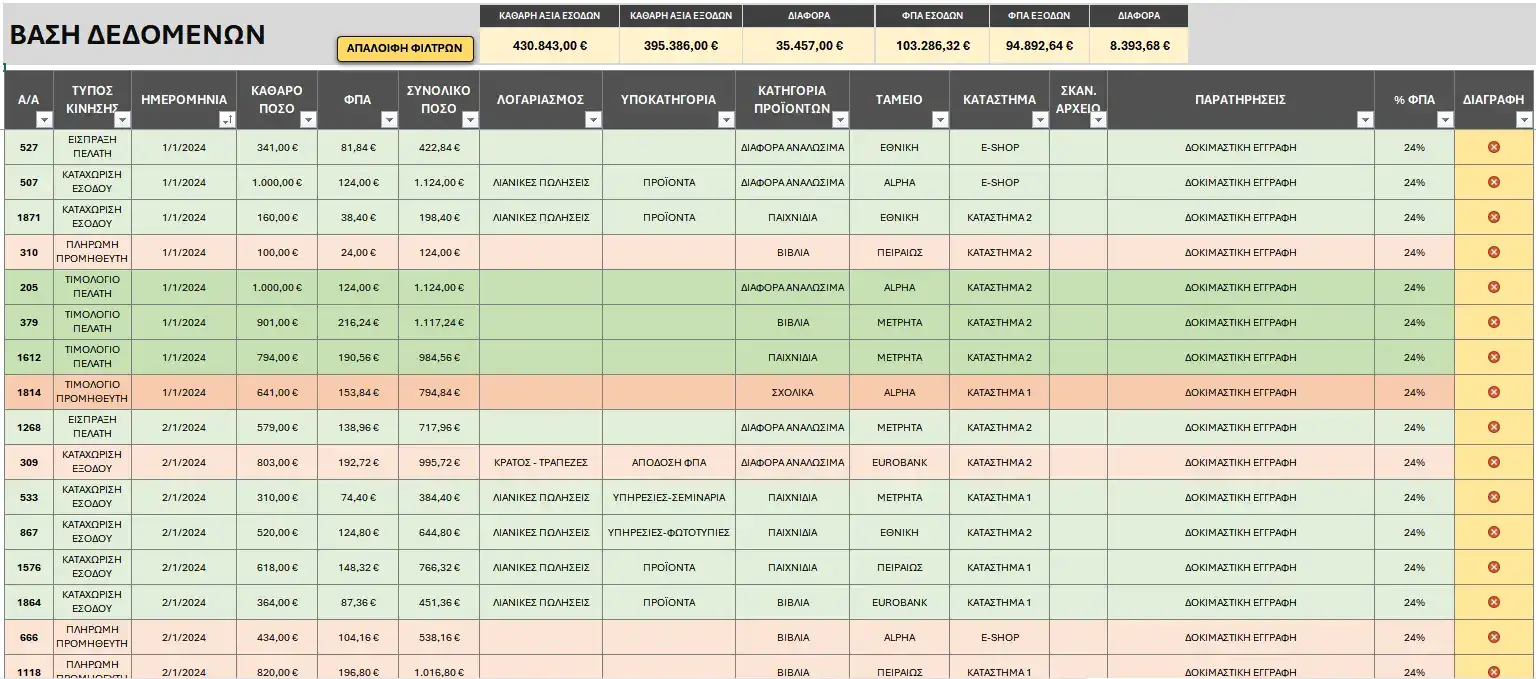Viewport: 1536px width, 679px height.
Task: Click the red X icon on row 205
Action: 1494,288
